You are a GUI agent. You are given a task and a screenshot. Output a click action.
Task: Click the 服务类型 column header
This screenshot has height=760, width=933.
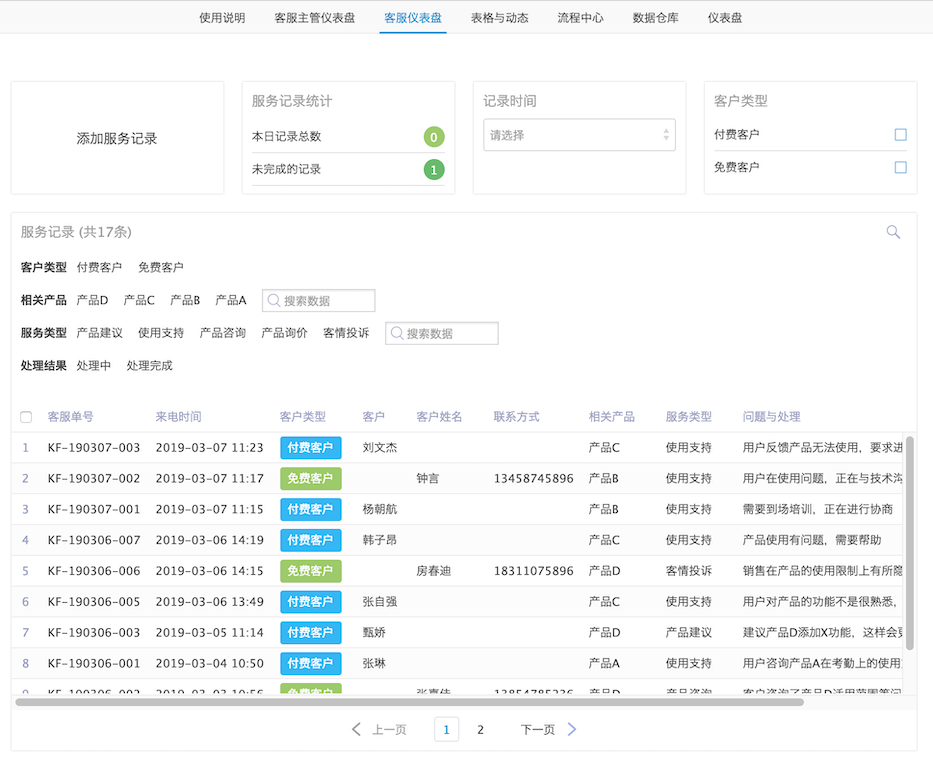click(x=688, y=417)
